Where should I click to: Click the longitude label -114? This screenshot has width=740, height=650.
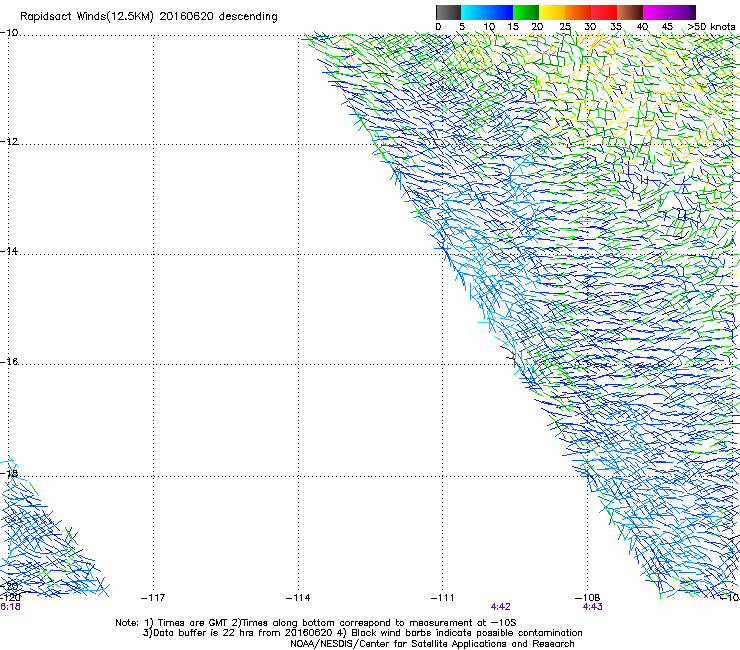tap(298, 598)
